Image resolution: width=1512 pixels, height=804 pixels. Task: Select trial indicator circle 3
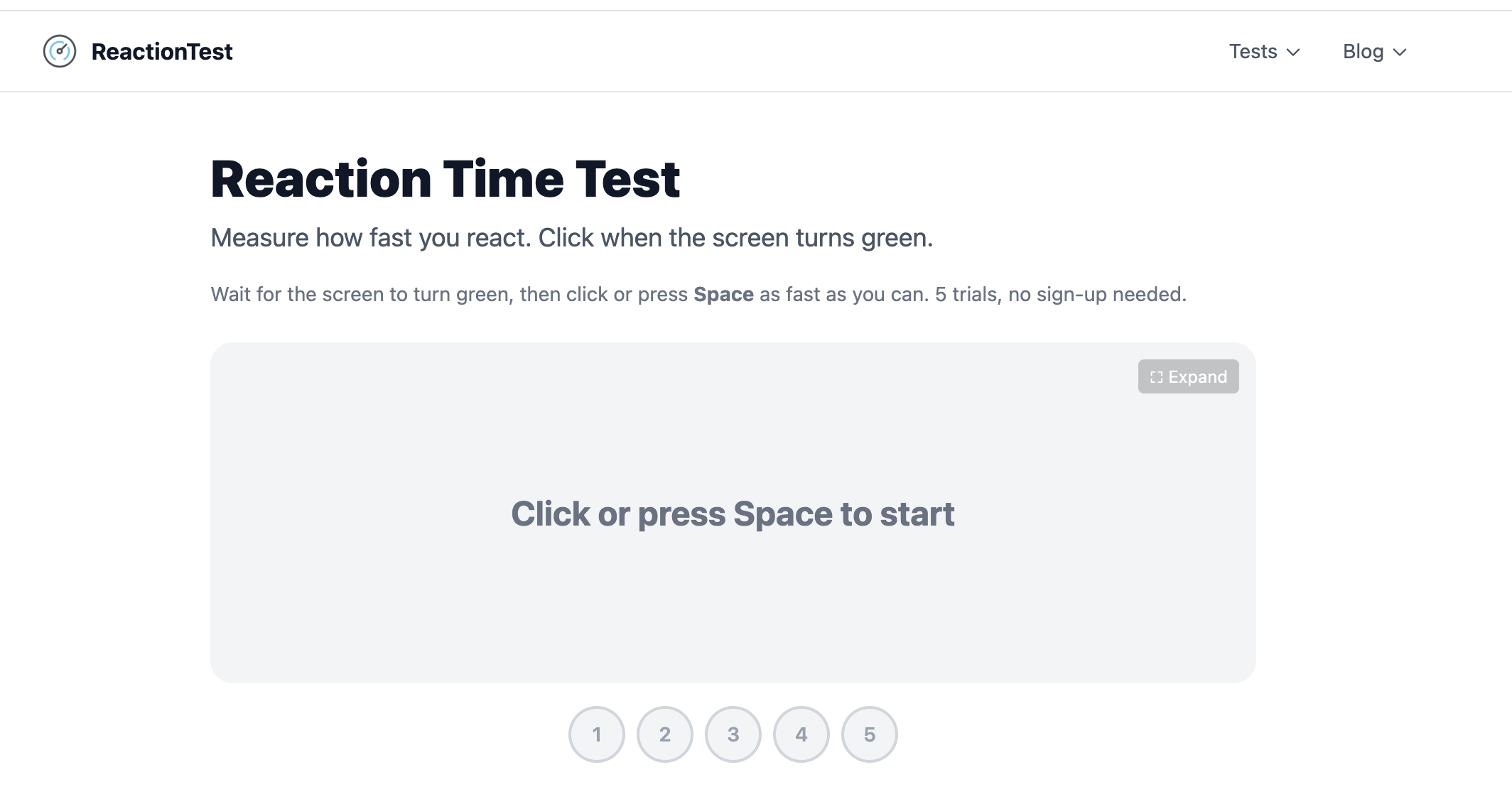(733, 734)
